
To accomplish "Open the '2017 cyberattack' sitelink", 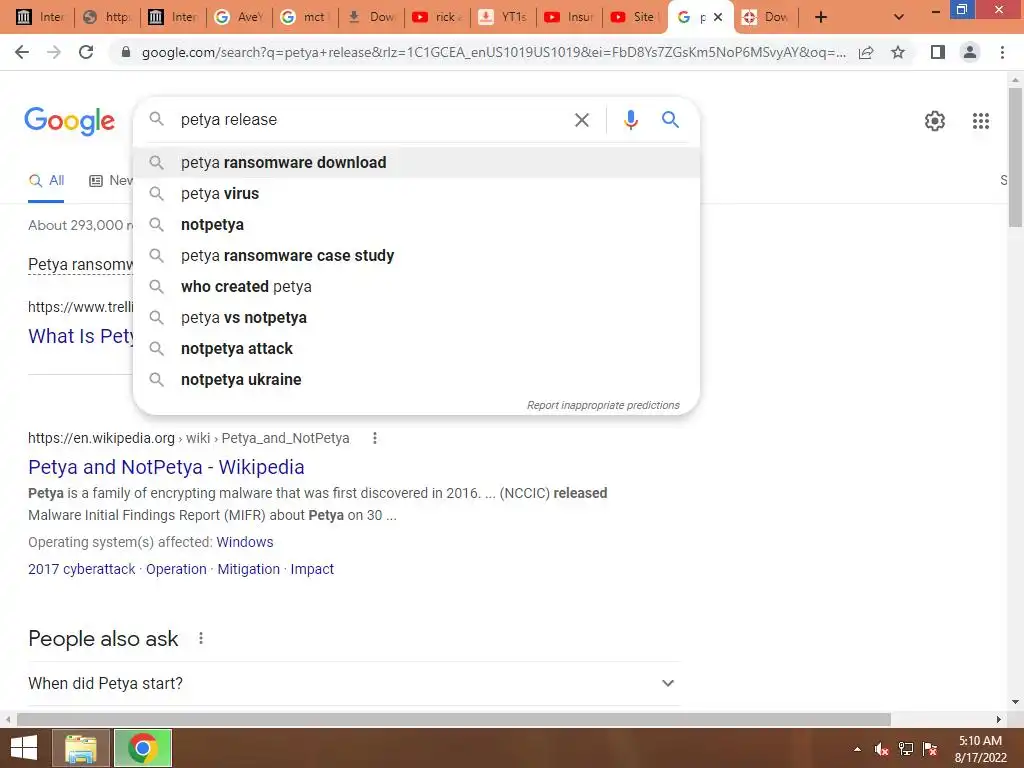I will 82,569.
